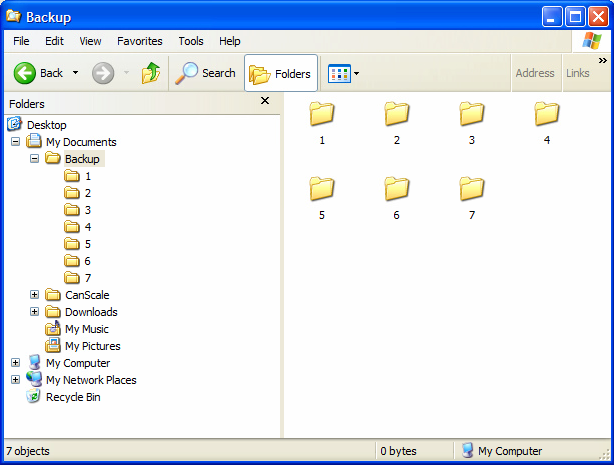614x465 pixels.
Task: Click the Up folder icon
Action: coord(151,73)
